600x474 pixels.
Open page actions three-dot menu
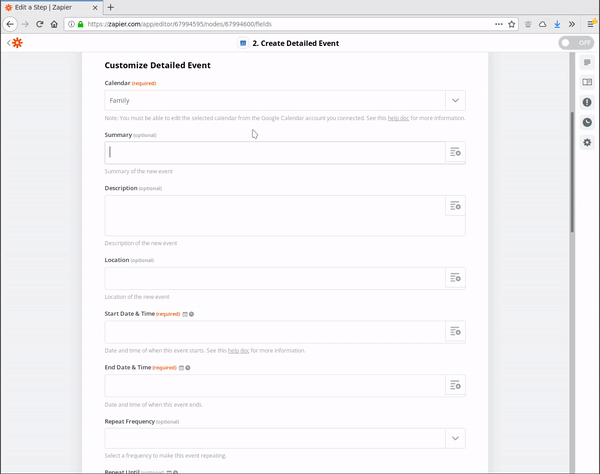pos(499,24)
